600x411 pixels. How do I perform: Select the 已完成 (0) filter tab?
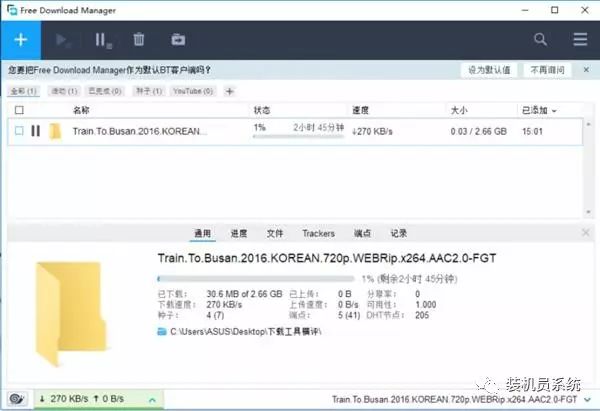coord(104,91)
